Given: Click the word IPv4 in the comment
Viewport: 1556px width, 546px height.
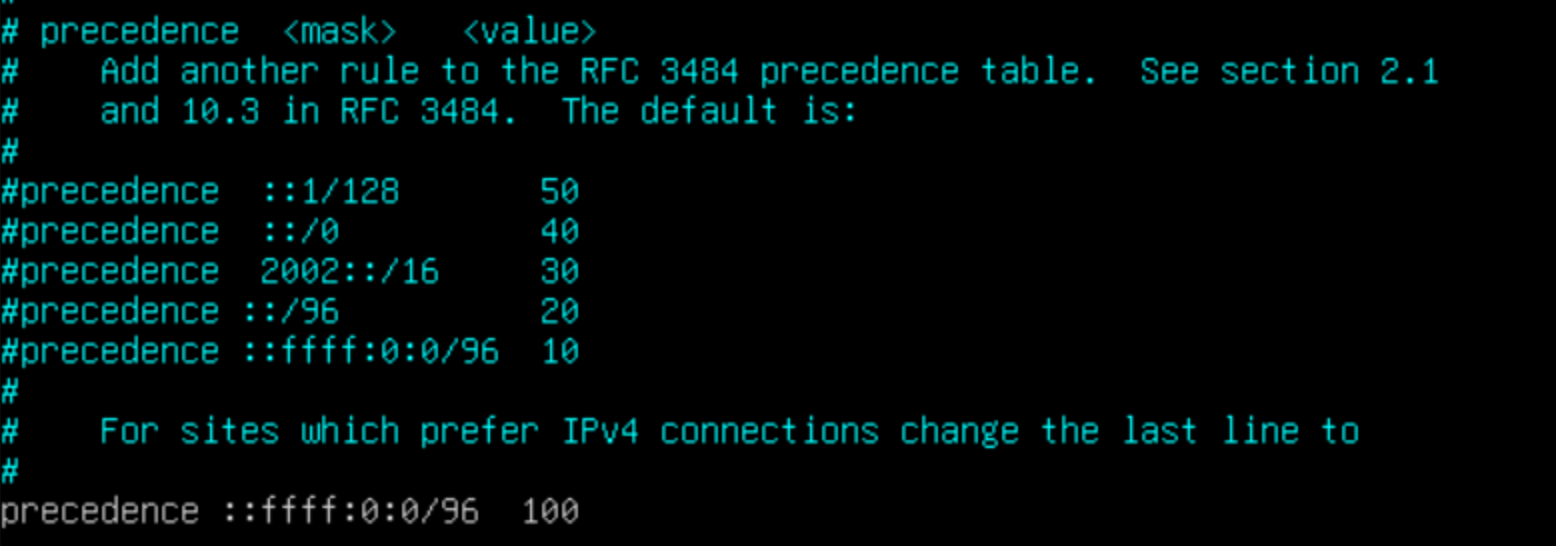Looking at the screenshot, I should (x=599, y=431).
